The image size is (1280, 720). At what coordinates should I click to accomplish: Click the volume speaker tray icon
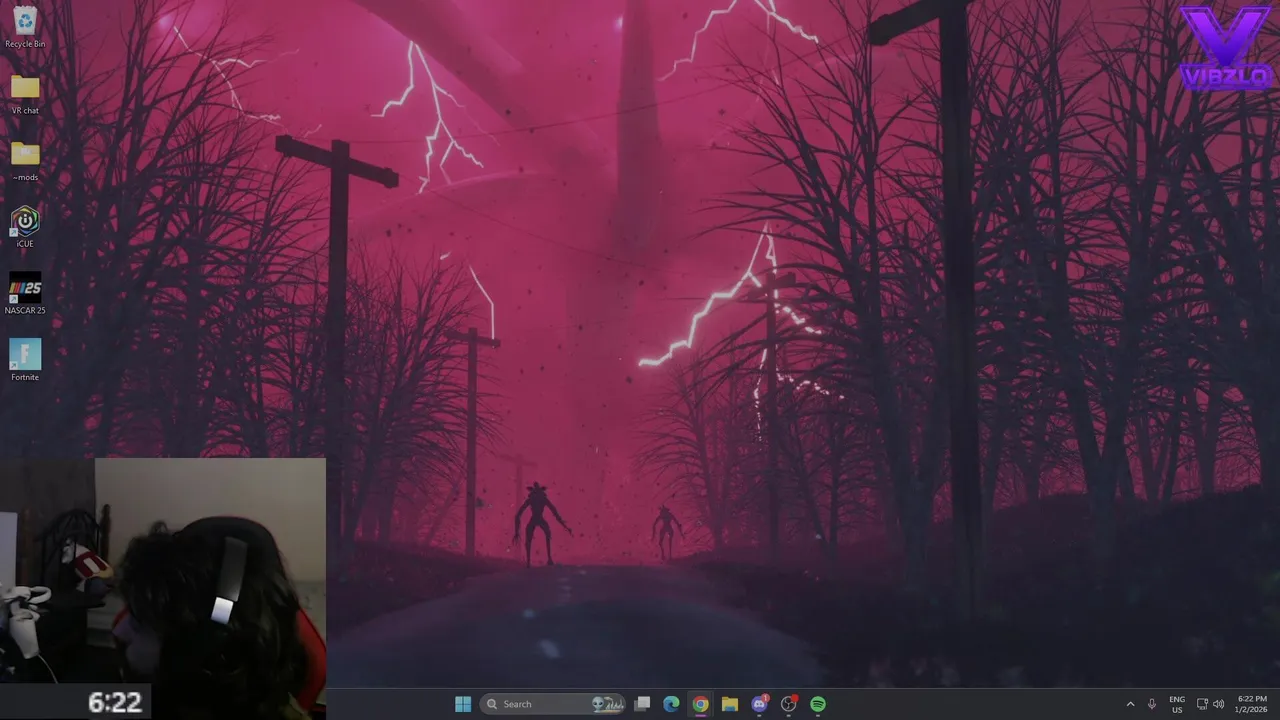coord(1218,704)
